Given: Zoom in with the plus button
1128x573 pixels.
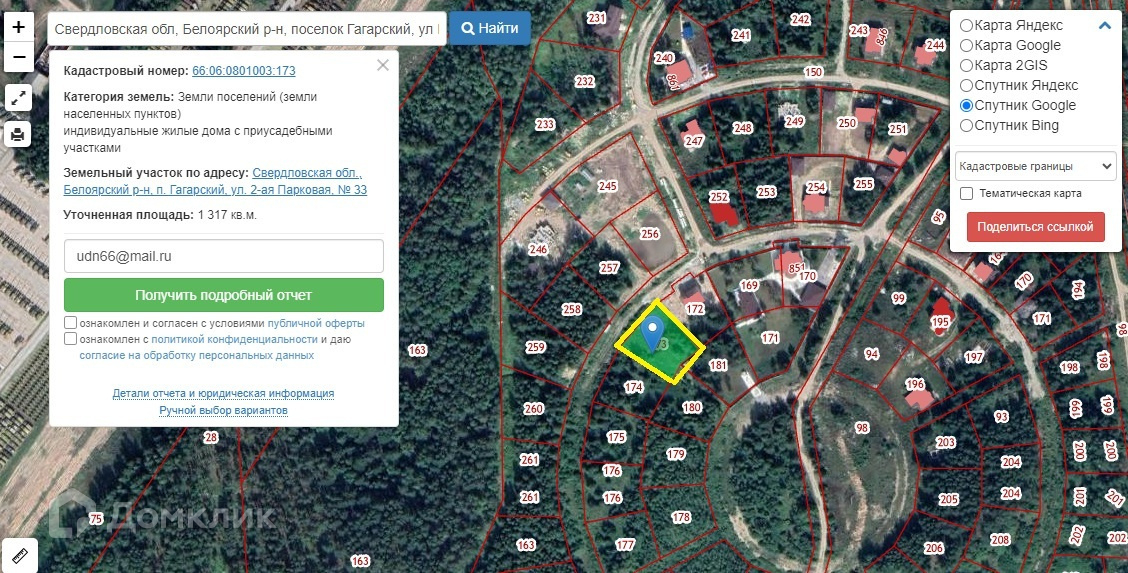Looking at the screenshot, I should pyautogui.click(x=19, y=27).
